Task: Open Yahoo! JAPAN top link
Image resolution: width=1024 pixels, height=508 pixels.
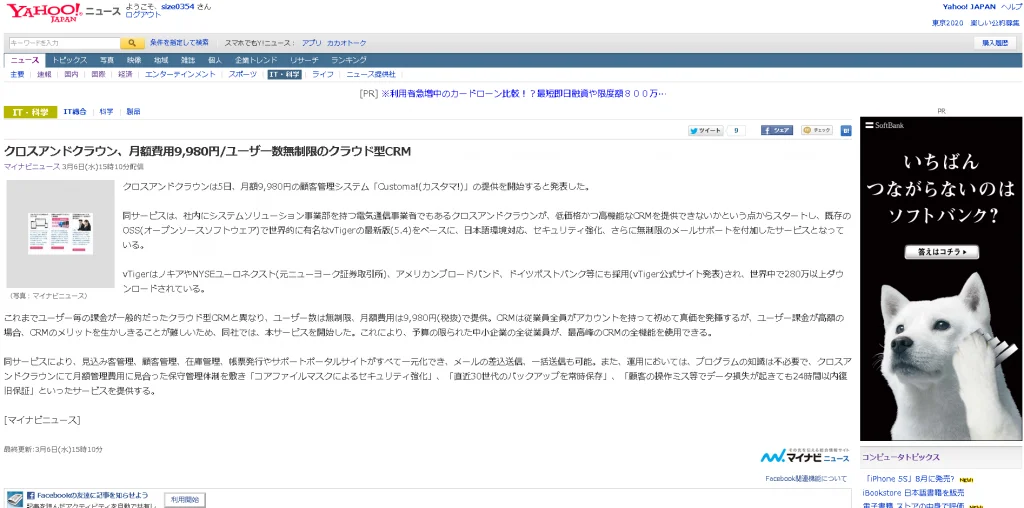Action: pyautogui.click(x=969, y=7)
